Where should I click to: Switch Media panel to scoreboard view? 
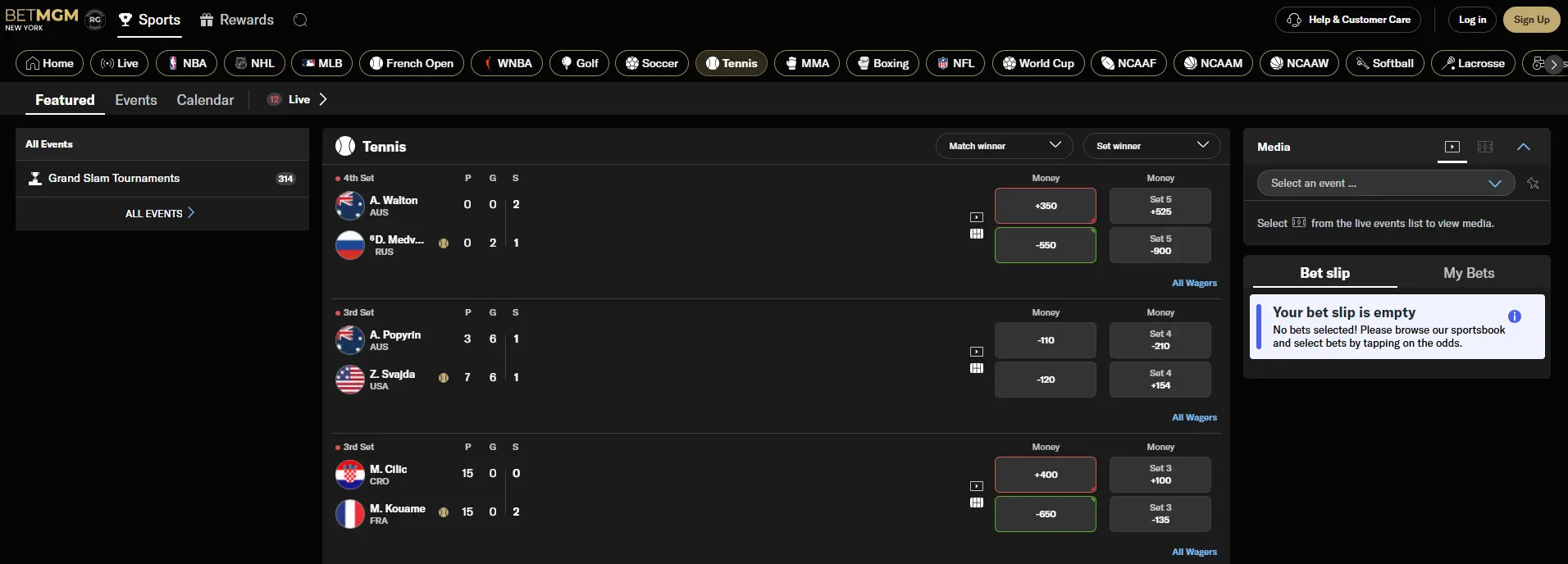point(1485,147)
